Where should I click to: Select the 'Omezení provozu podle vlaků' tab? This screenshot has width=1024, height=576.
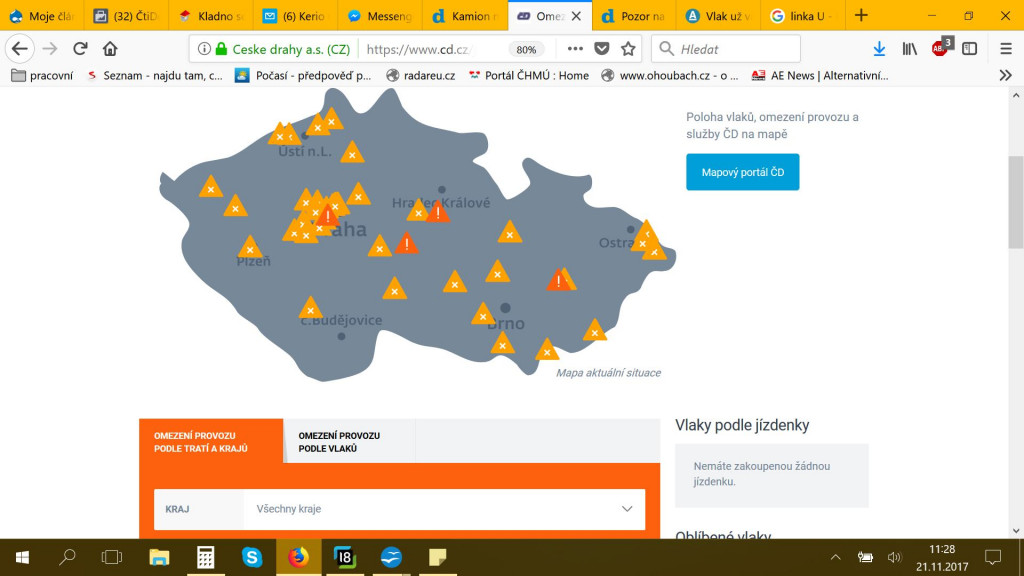click(339, 442)
